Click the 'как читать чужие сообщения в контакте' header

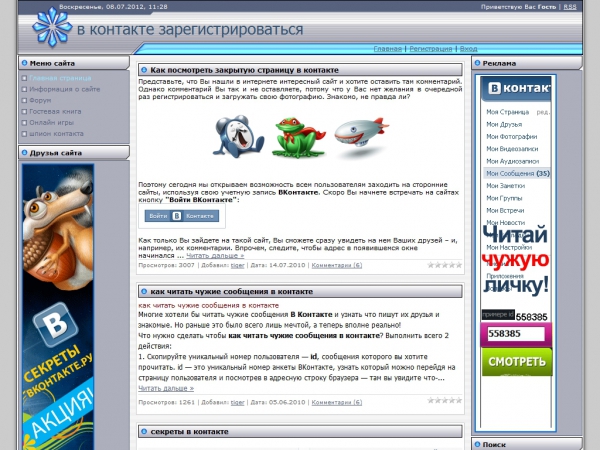232,292
